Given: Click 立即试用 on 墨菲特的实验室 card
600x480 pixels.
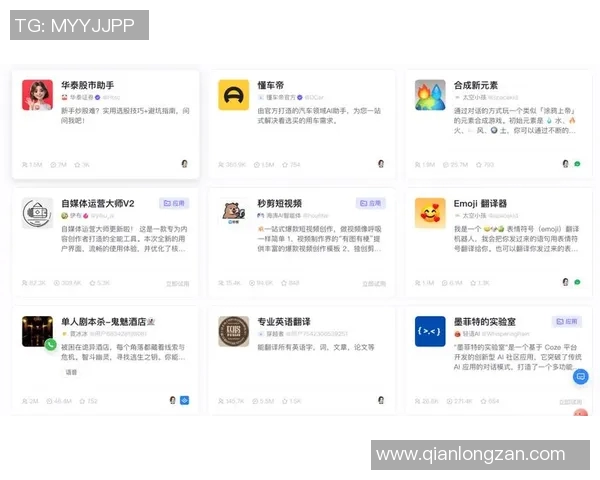Looking at the screenshot, I should (x=571, y=402).
